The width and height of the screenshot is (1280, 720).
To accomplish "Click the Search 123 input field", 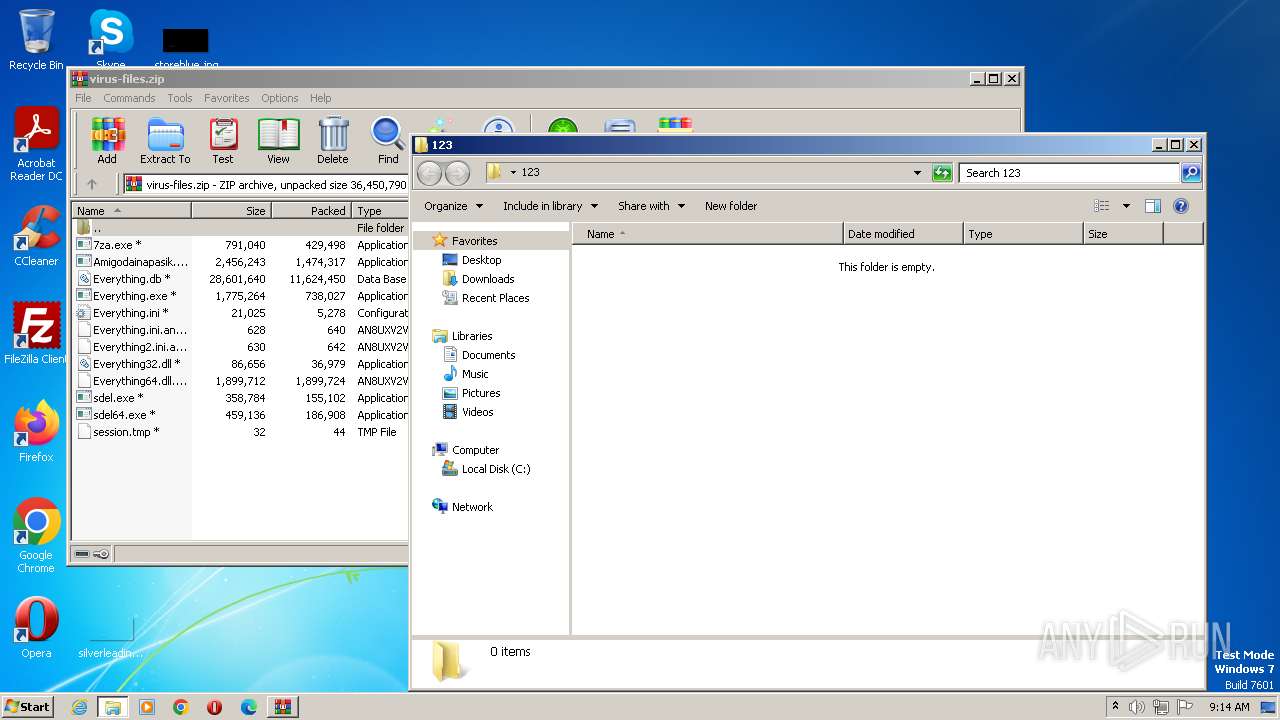I will (1069, 173).
